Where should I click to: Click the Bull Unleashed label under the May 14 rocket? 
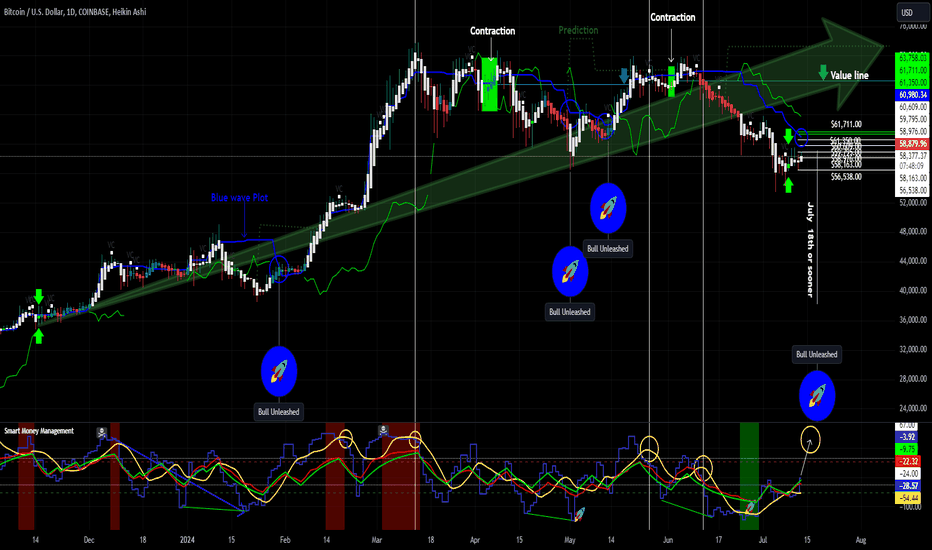[x=608, y=249]
